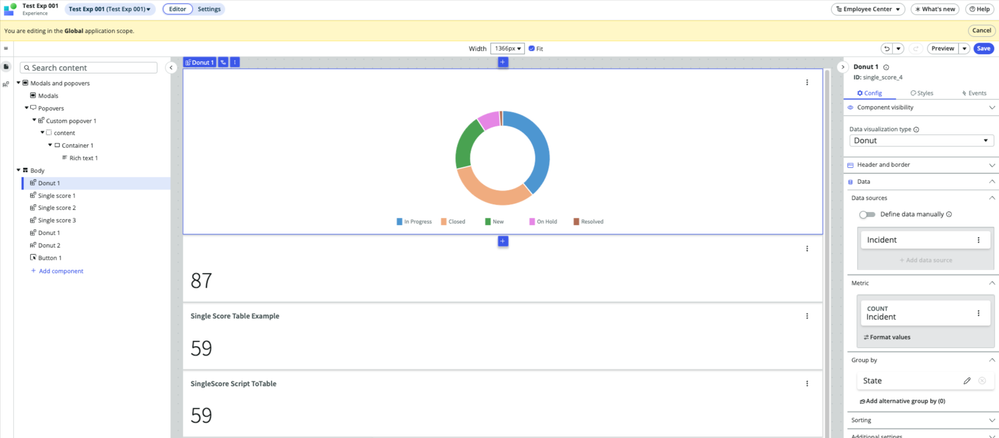Click the Search content field
999x438 pixels.
(89, 68)
